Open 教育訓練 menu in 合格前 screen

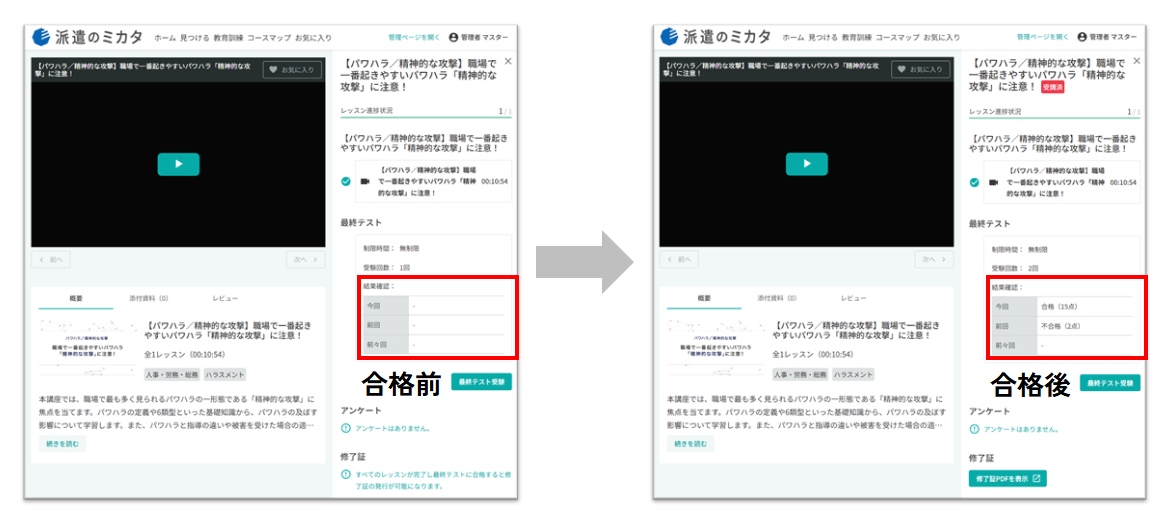pos(228,37)
